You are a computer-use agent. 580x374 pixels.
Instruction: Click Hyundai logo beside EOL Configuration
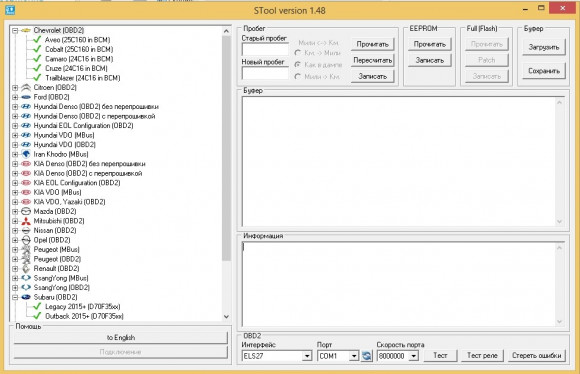click(26, 126)
